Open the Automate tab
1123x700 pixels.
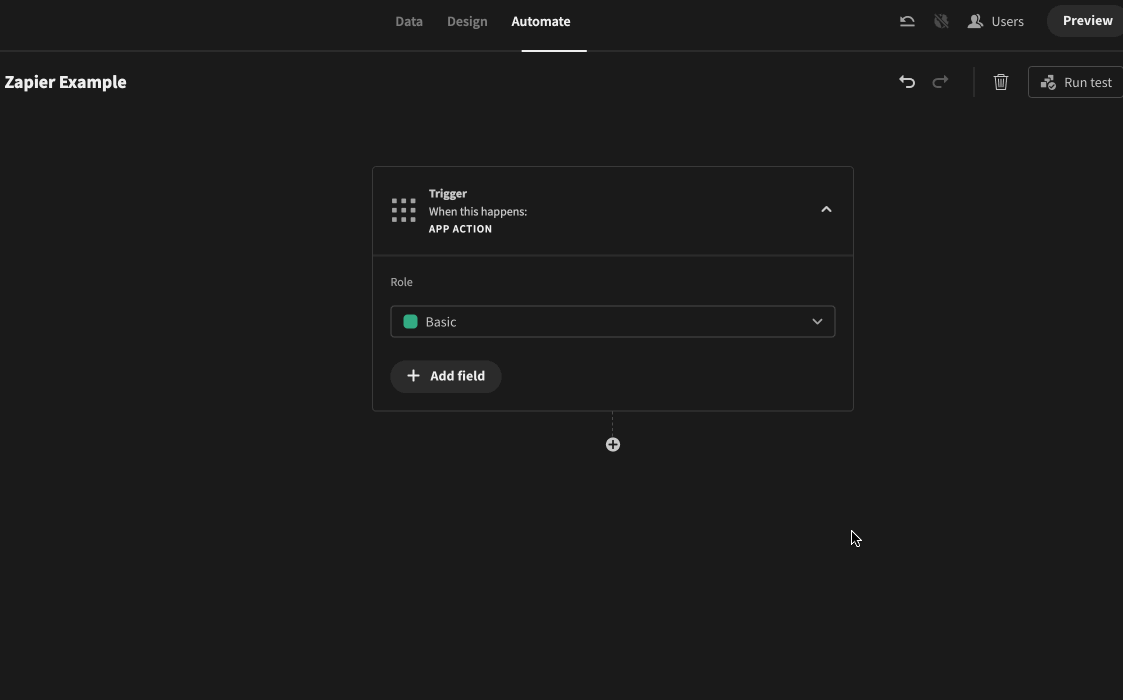coord(541,21)
